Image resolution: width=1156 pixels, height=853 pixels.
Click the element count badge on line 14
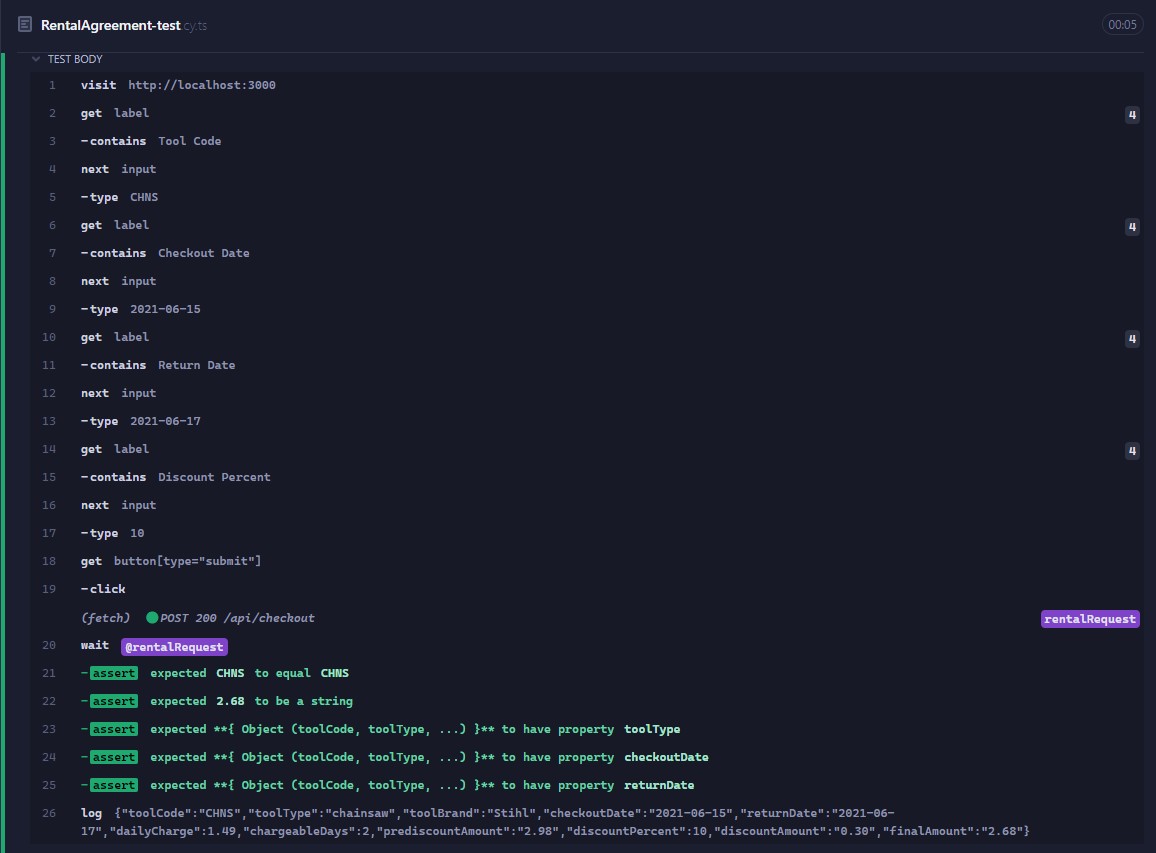[1132, 450]
